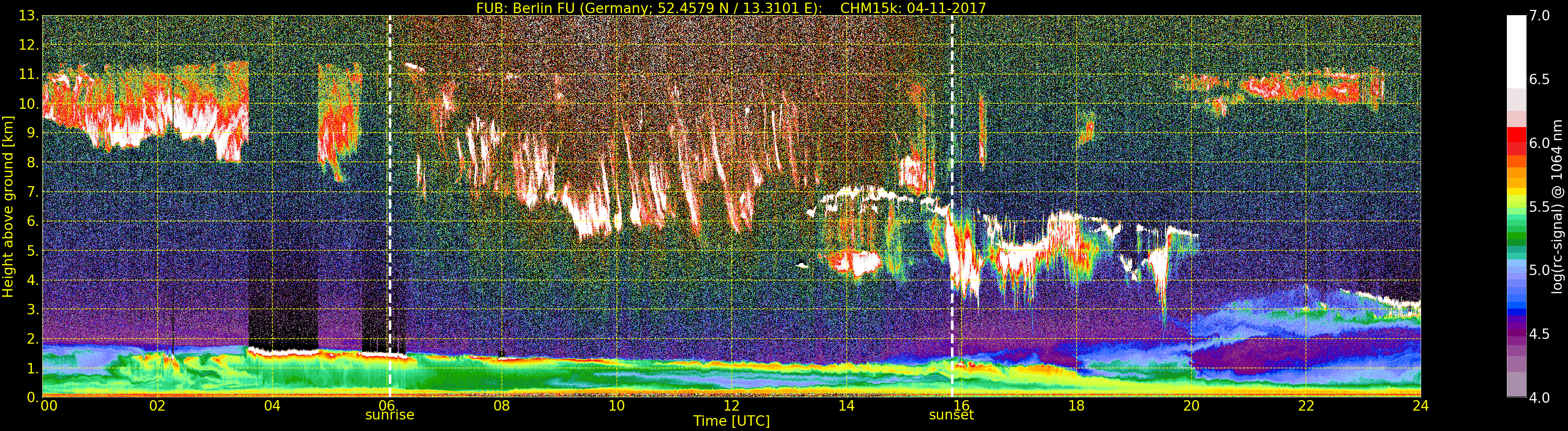The width and height of the screenshot is (1568, 431).
Task: Click colorbar value '5.0'
Action: pos(1539,270)
